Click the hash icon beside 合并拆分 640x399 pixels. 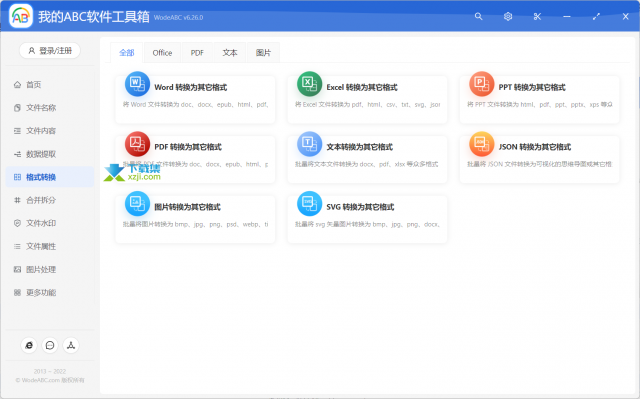pyautogui.click(x=17, y=200)
